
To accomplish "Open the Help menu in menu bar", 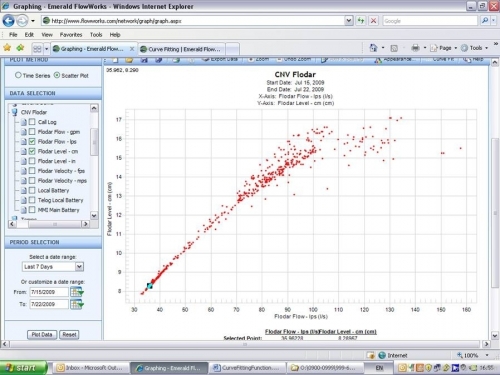I will click(115, 35).
